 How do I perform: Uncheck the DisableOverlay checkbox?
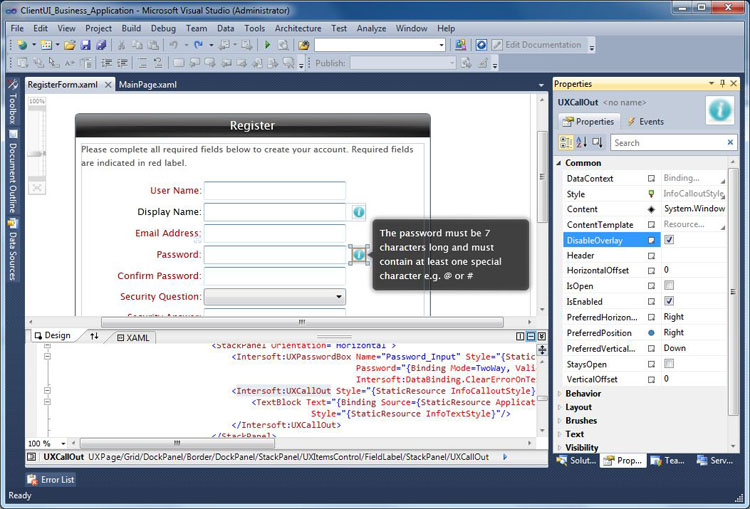[x=669, y=240]
